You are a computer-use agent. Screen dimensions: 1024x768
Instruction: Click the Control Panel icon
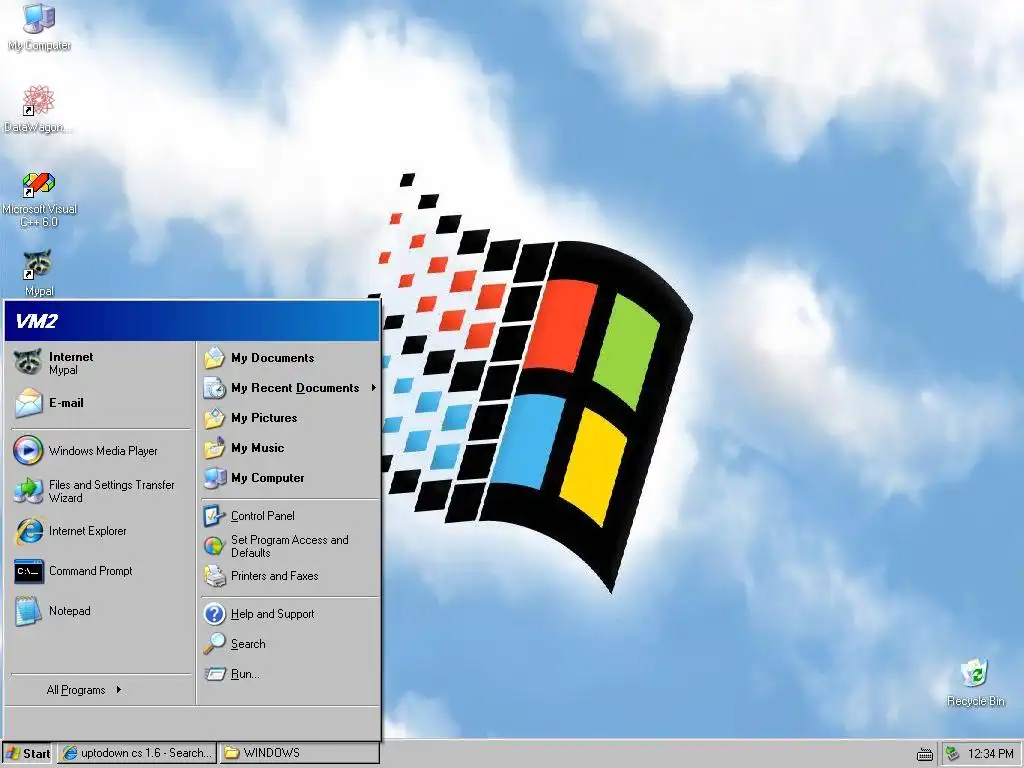tap(214, 516)
